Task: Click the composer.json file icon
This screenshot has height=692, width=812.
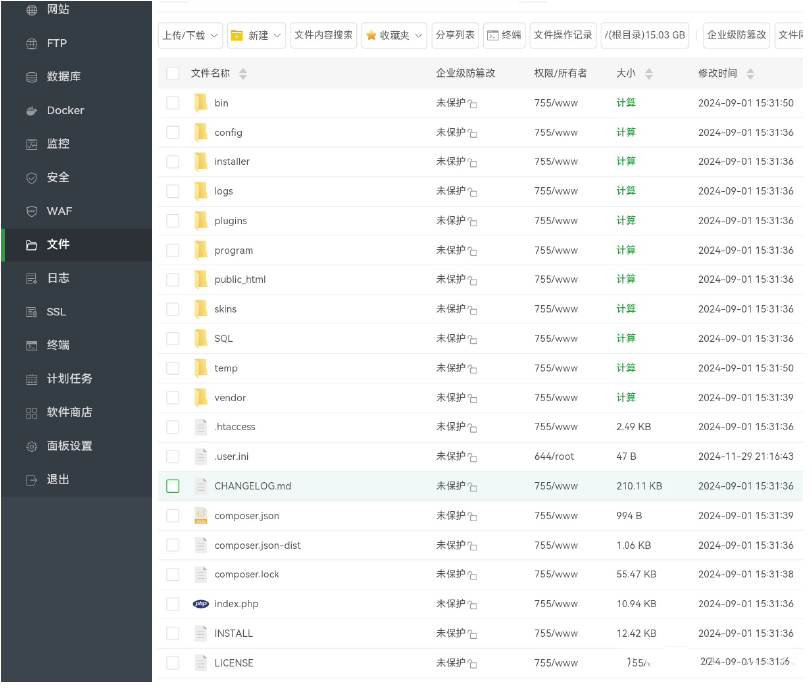Action: coord(201,516)
